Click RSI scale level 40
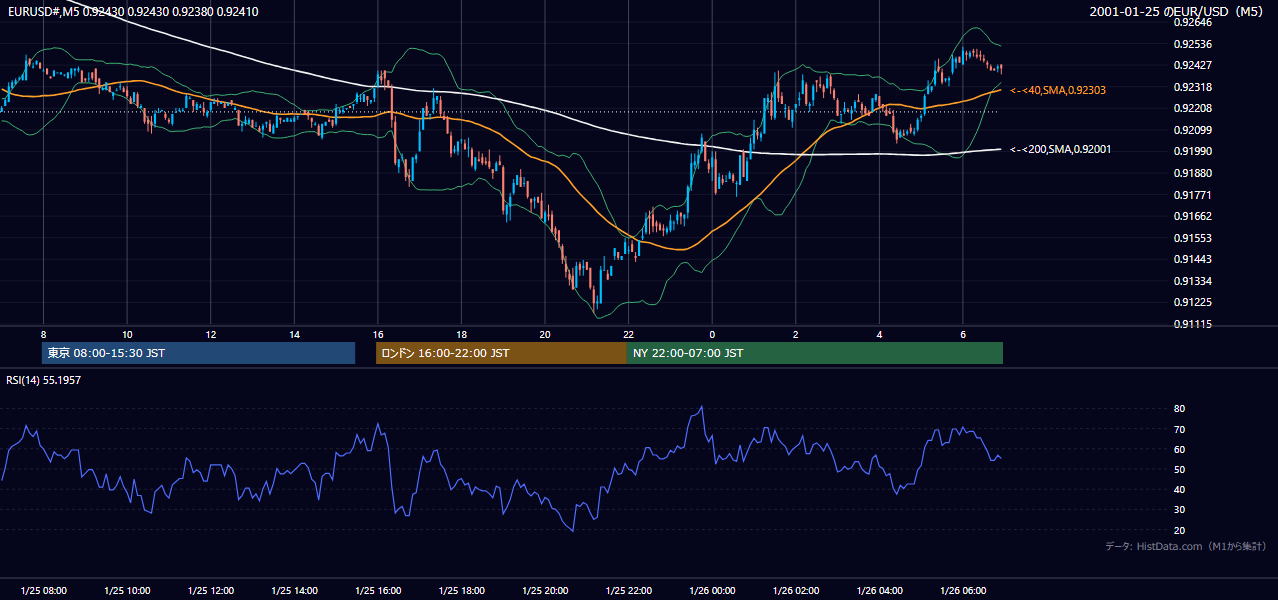 (1179, 490)
